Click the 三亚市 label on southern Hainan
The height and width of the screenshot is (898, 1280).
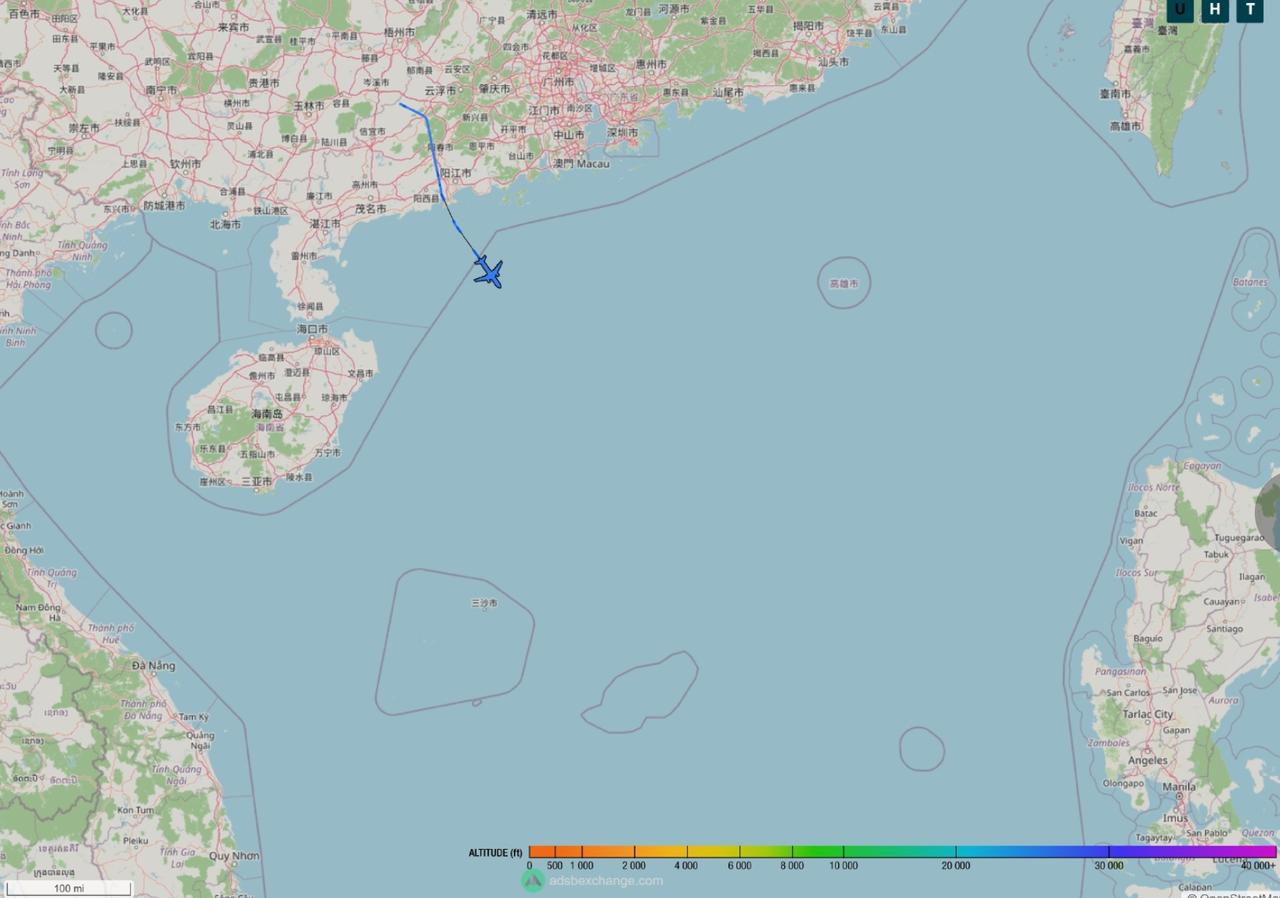(x=256, y=481)
